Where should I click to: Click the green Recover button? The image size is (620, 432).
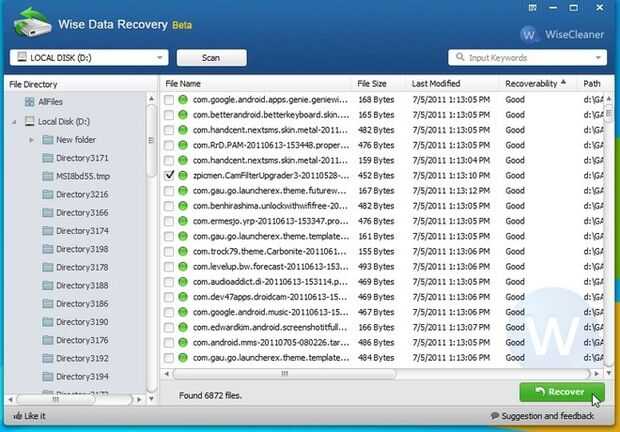click(x=561, y=392)
